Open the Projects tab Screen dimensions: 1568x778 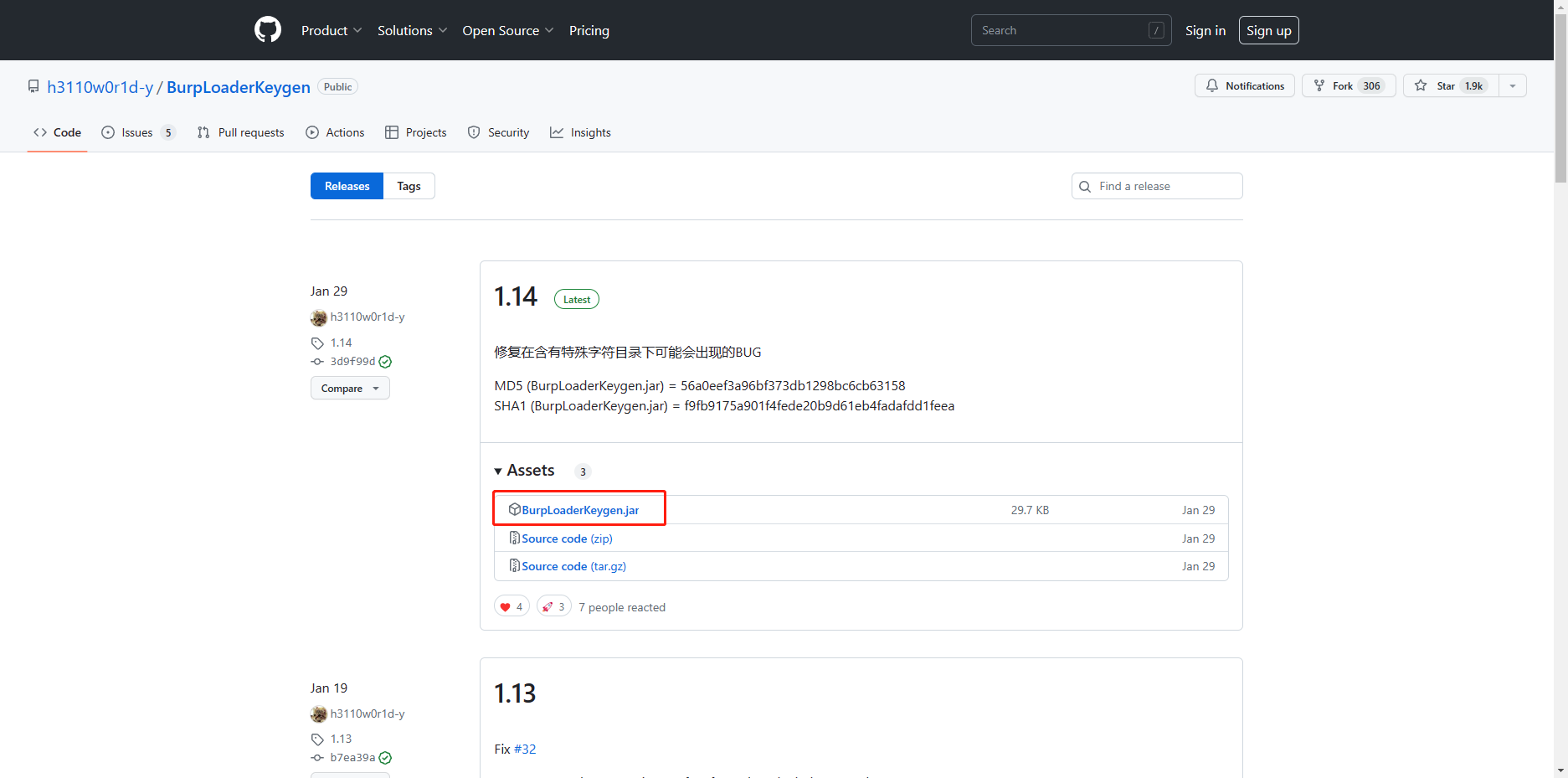416,132
